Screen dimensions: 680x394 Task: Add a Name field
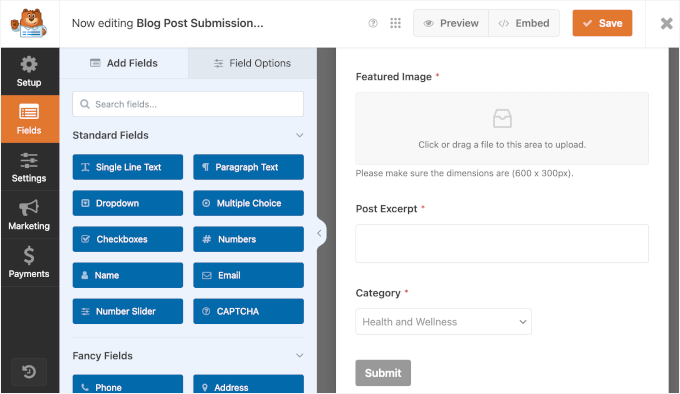128,275
